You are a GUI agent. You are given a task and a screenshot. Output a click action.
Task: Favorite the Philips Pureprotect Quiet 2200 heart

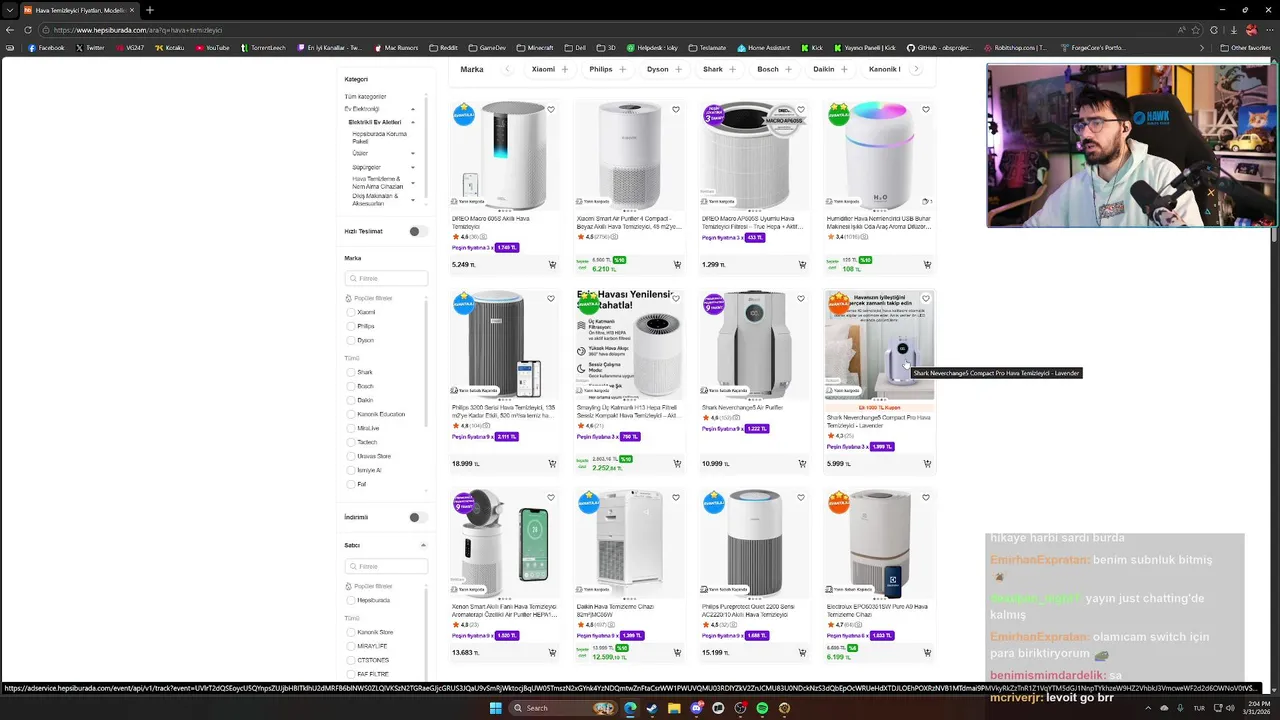point(801,498)
